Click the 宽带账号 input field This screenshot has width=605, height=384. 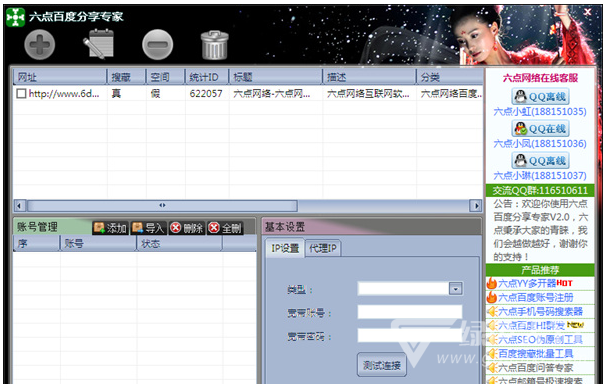(410, 312)
